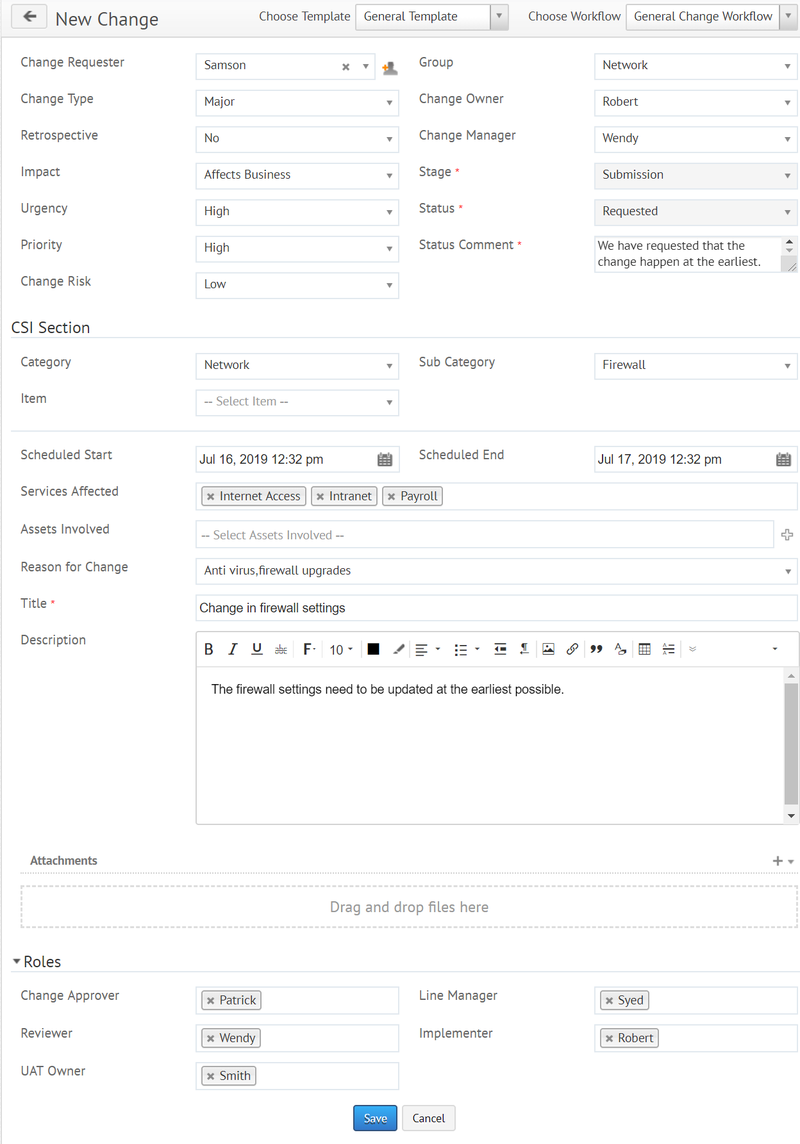Open the Change Risk dropdown
The width and height of the screenshot is (800, 1144).
click(x=297, y=285)
